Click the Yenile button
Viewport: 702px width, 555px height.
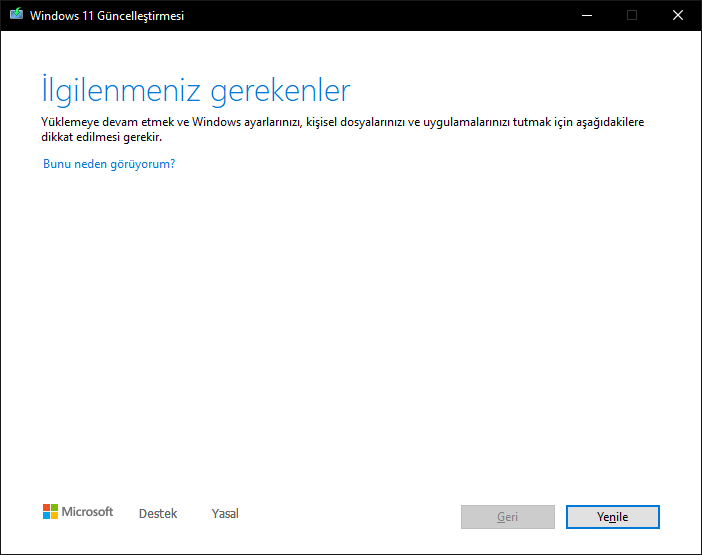pos(612,517)
